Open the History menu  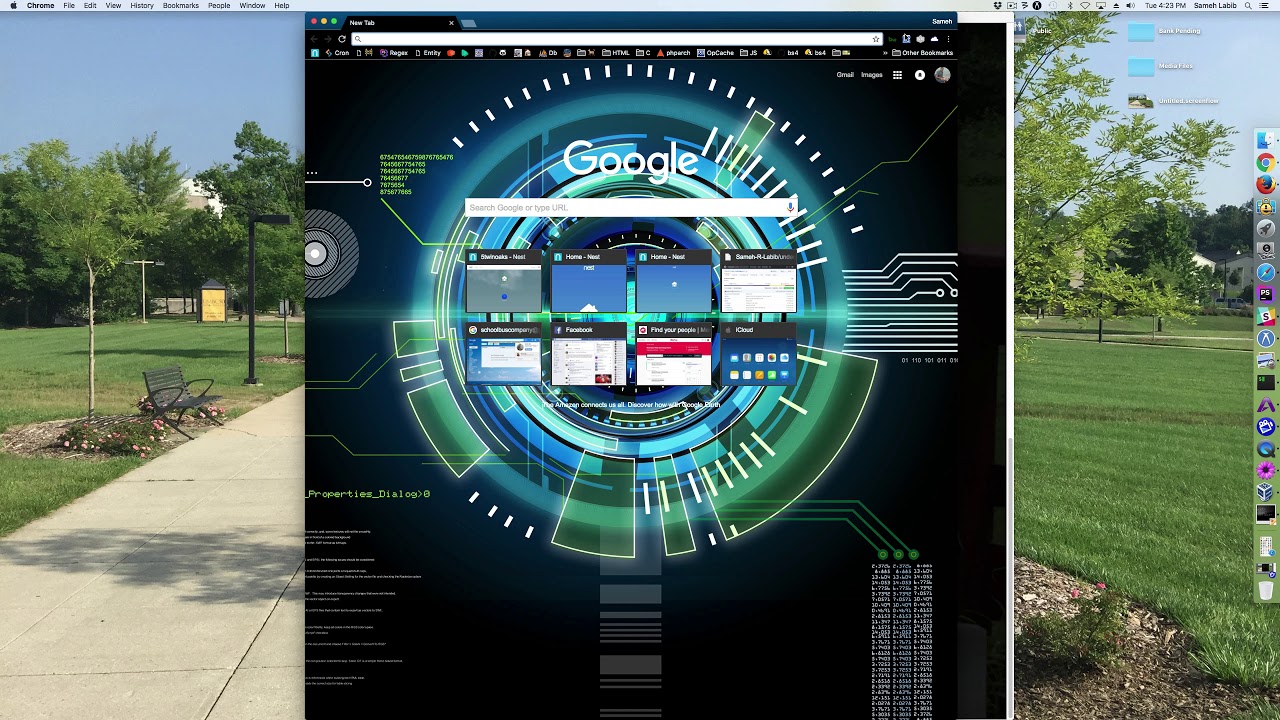tap(142, 6)
